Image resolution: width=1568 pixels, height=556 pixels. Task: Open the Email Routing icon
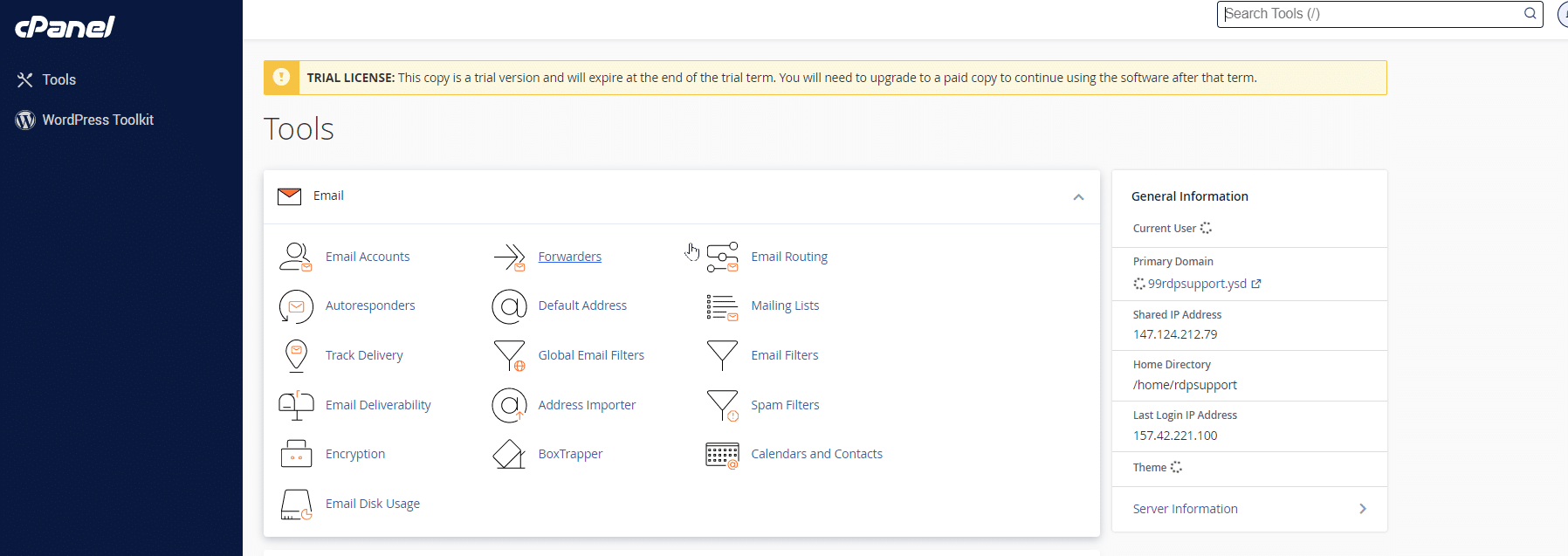point(722,257)
